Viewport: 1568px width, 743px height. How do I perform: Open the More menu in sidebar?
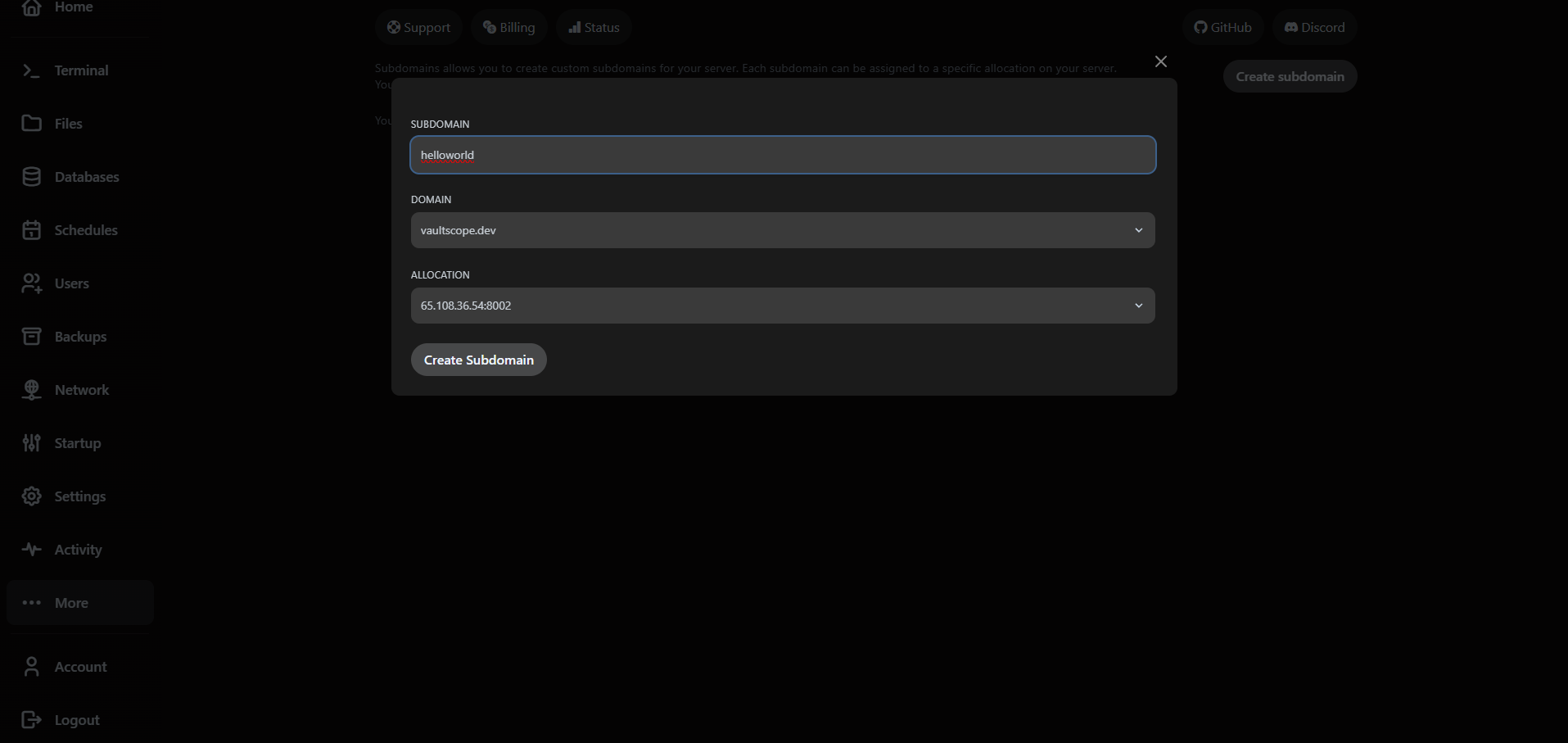tap(71, 603)
